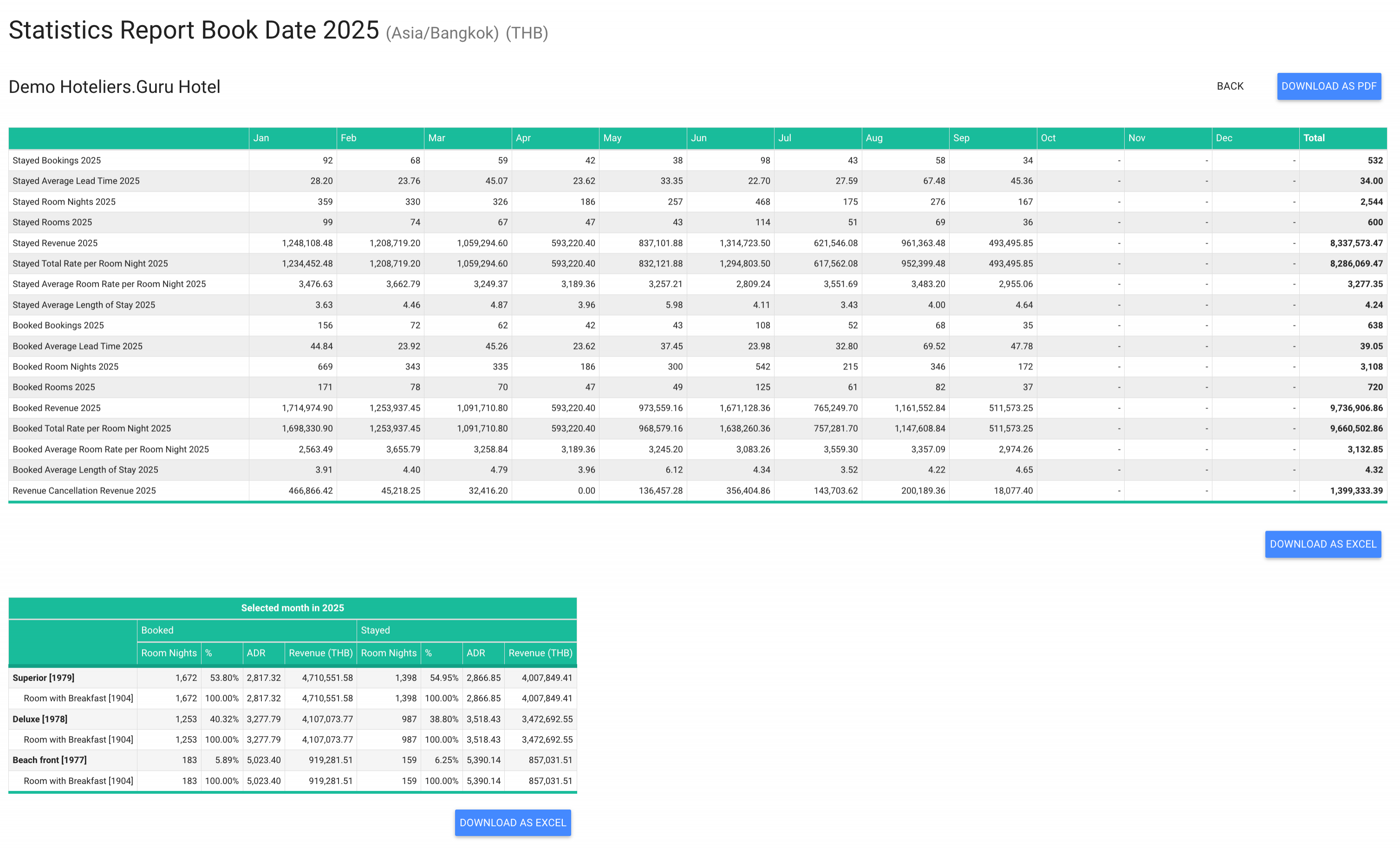Click the Beach front [1977] room type row

pyautogui.click(x=49, y=760)
